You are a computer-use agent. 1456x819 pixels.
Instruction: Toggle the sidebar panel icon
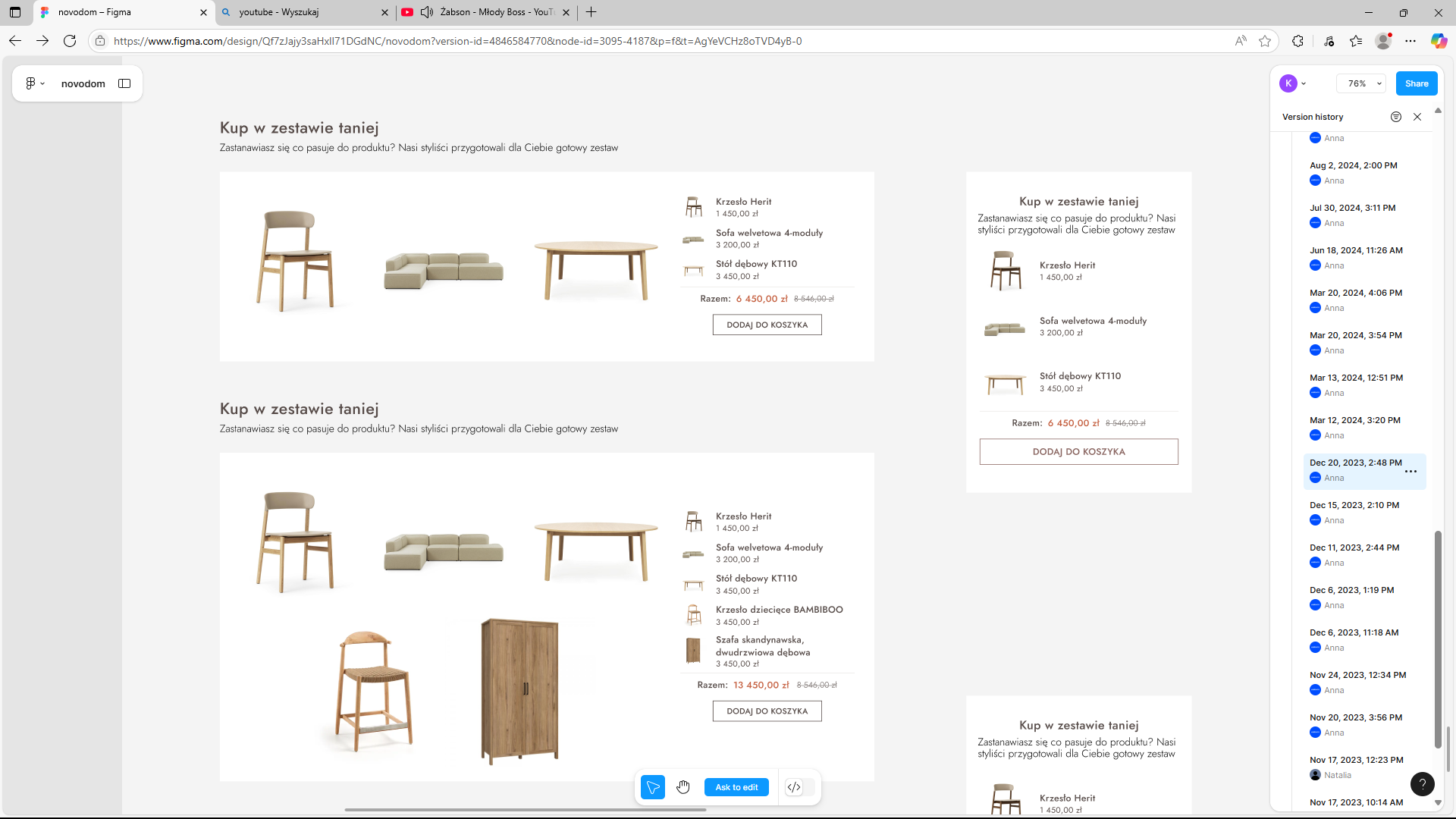[124, 83]
